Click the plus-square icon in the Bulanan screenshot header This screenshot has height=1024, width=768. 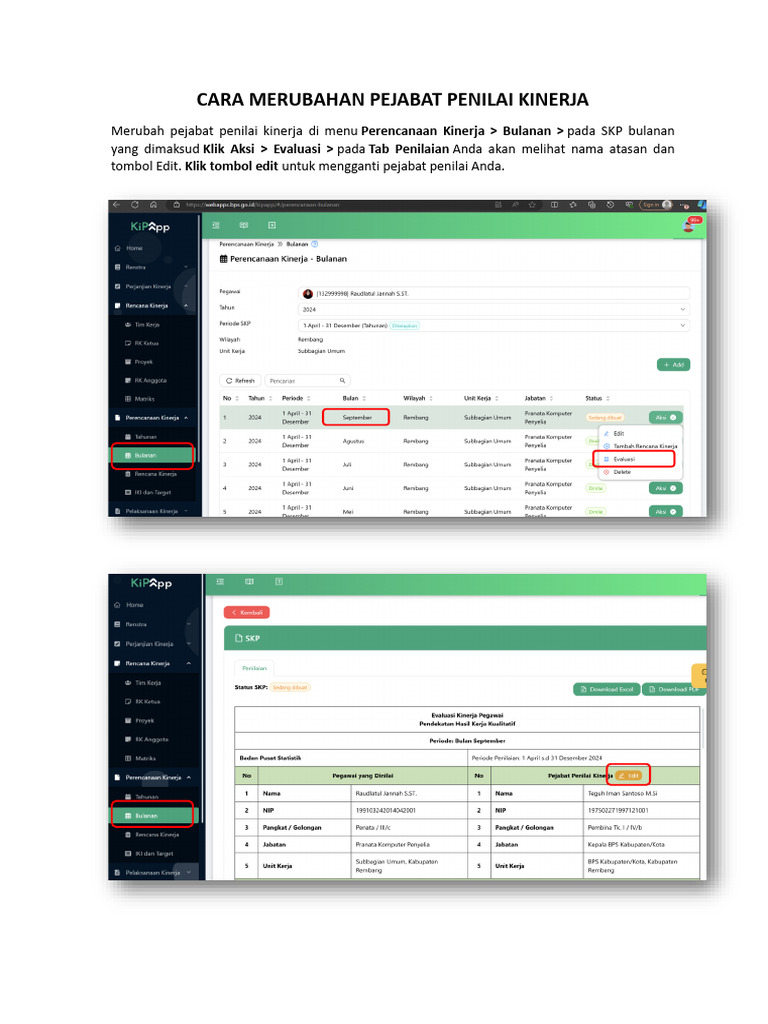coord(272,225)
